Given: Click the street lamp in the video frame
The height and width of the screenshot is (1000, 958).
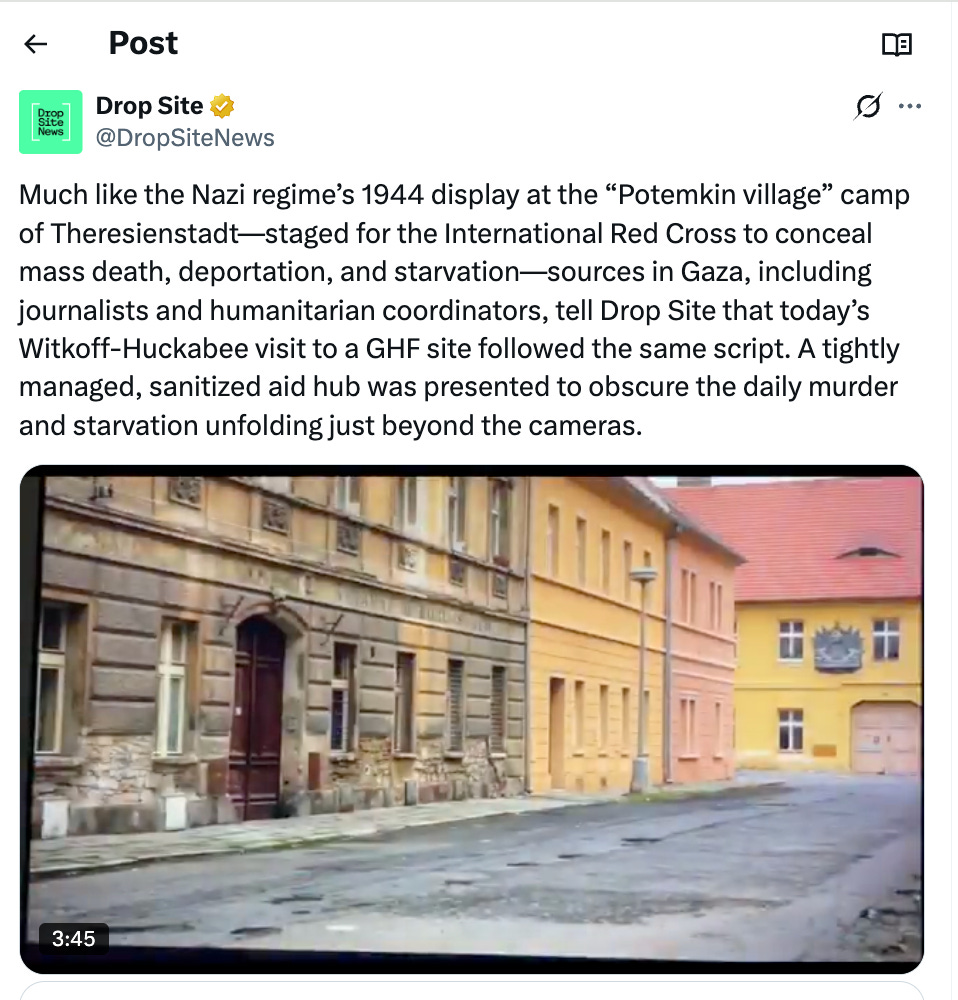Looking at the screenshot, I should 642,679.
